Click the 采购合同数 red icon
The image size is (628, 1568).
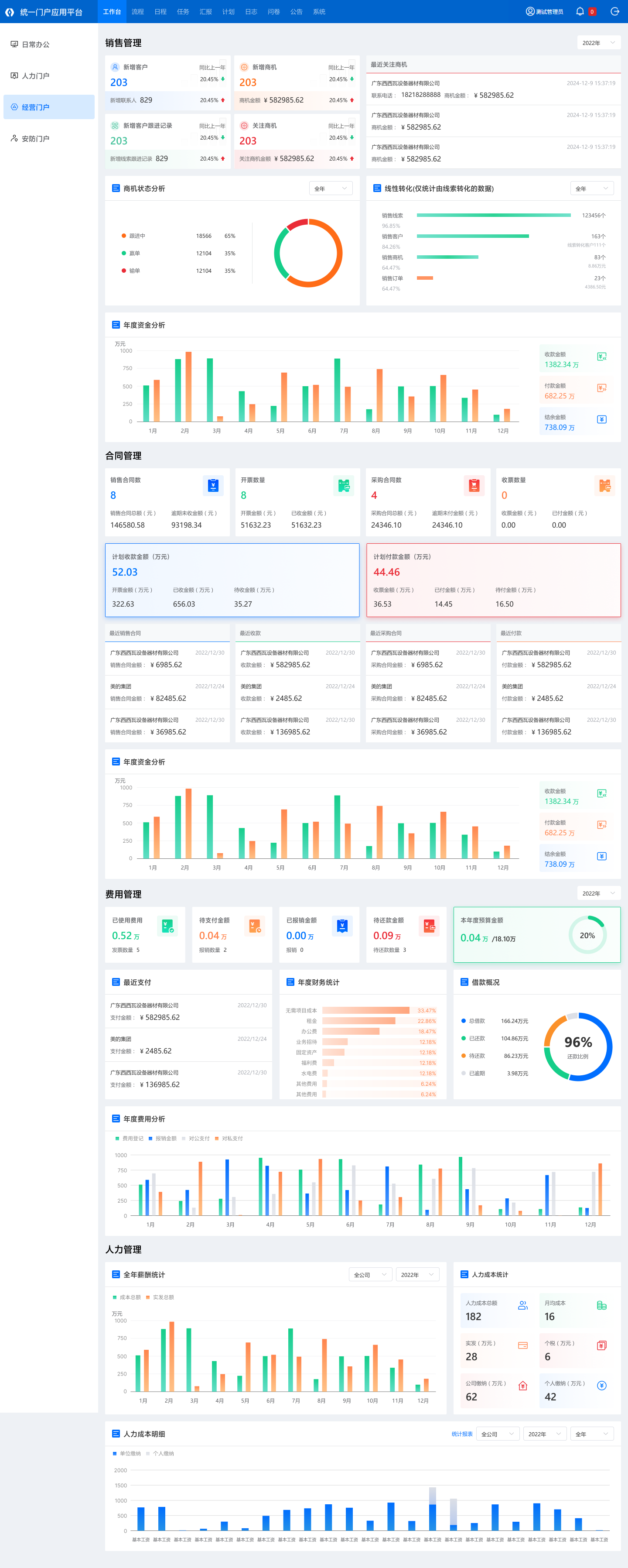474,485
